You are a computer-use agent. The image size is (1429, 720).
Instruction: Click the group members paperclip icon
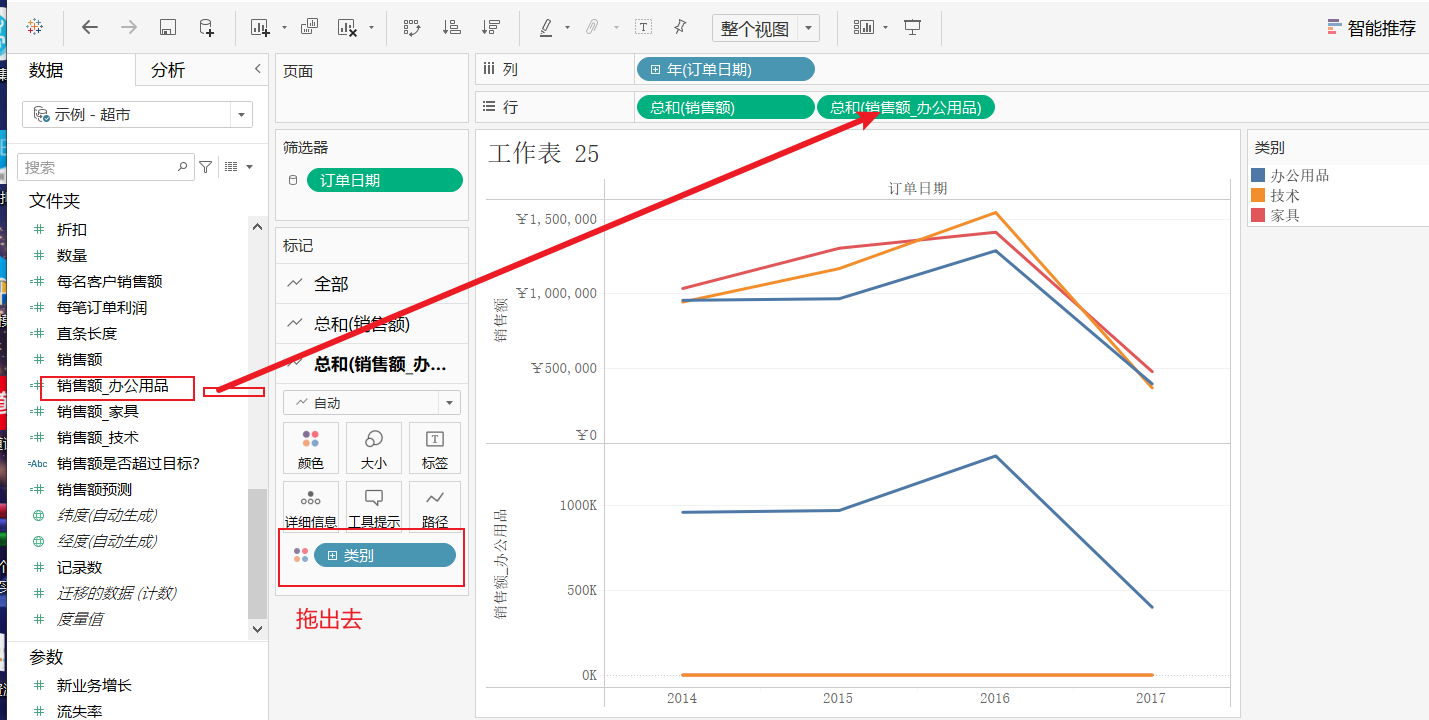click(592, 28)
